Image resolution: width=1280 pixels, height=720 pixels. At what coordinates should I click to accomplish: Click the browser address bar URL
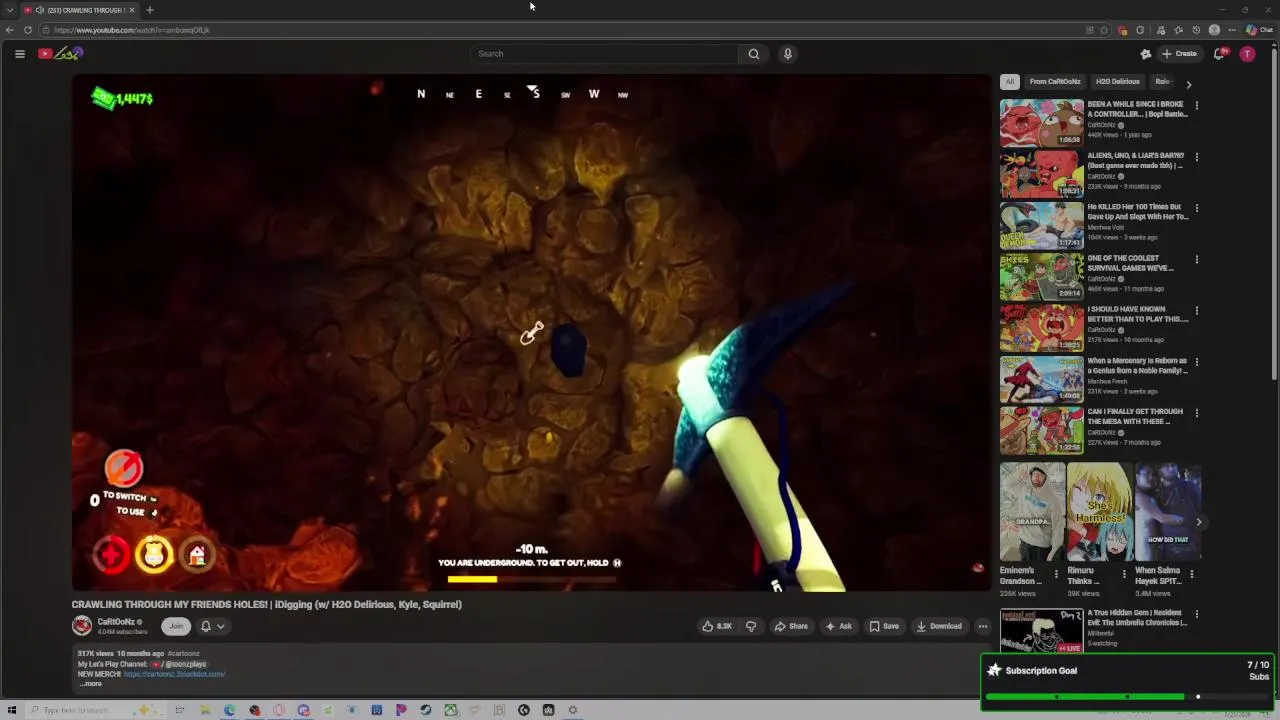click(x=131, y=30)
